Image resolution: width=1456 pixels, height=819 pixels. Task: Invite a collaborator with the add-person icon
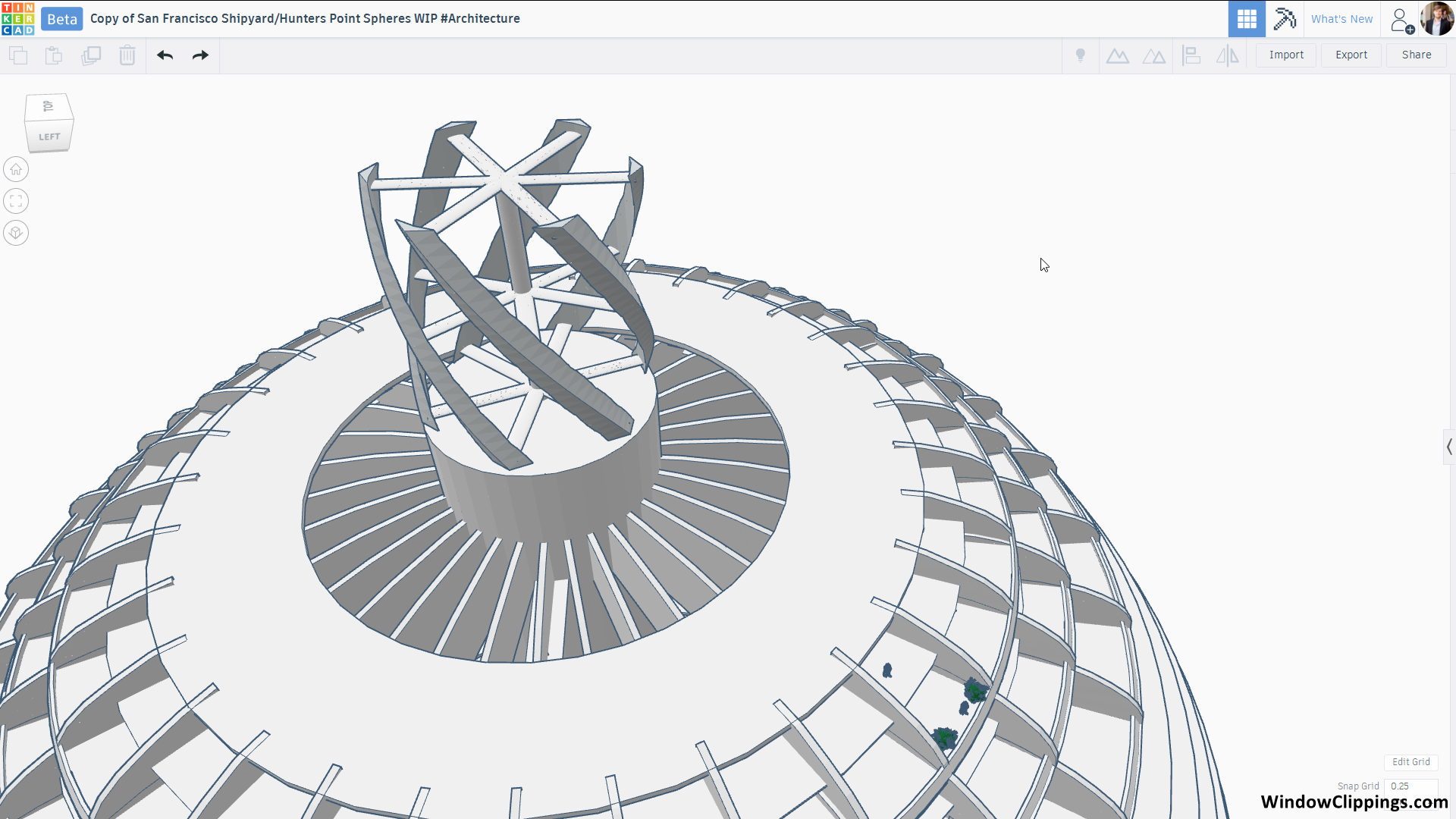[x=1401, y=20]
